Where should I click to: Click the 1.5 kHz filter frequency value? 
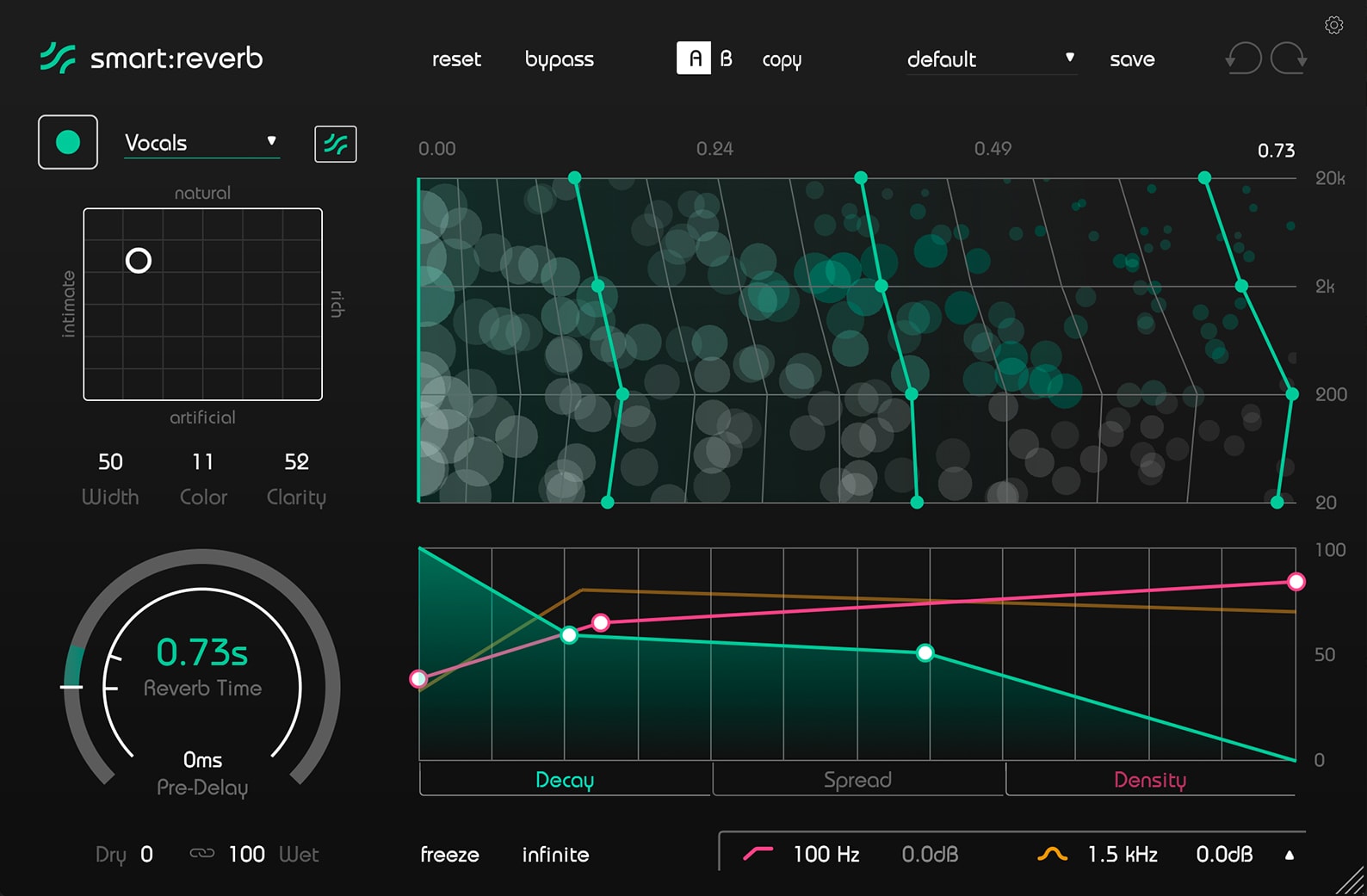click(1123, 855)
